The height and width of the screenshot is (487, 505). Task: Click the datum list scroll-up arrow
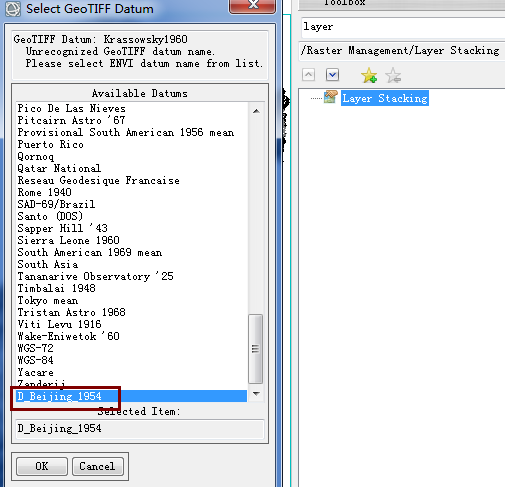[256, 111]
